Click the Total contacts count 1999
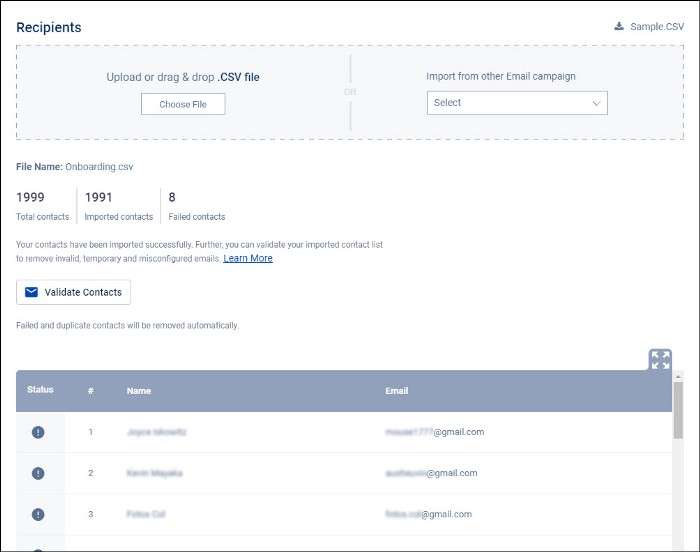The width and height of the screenshot is (700, 552). pyautogui.click(x=30, y=197)
